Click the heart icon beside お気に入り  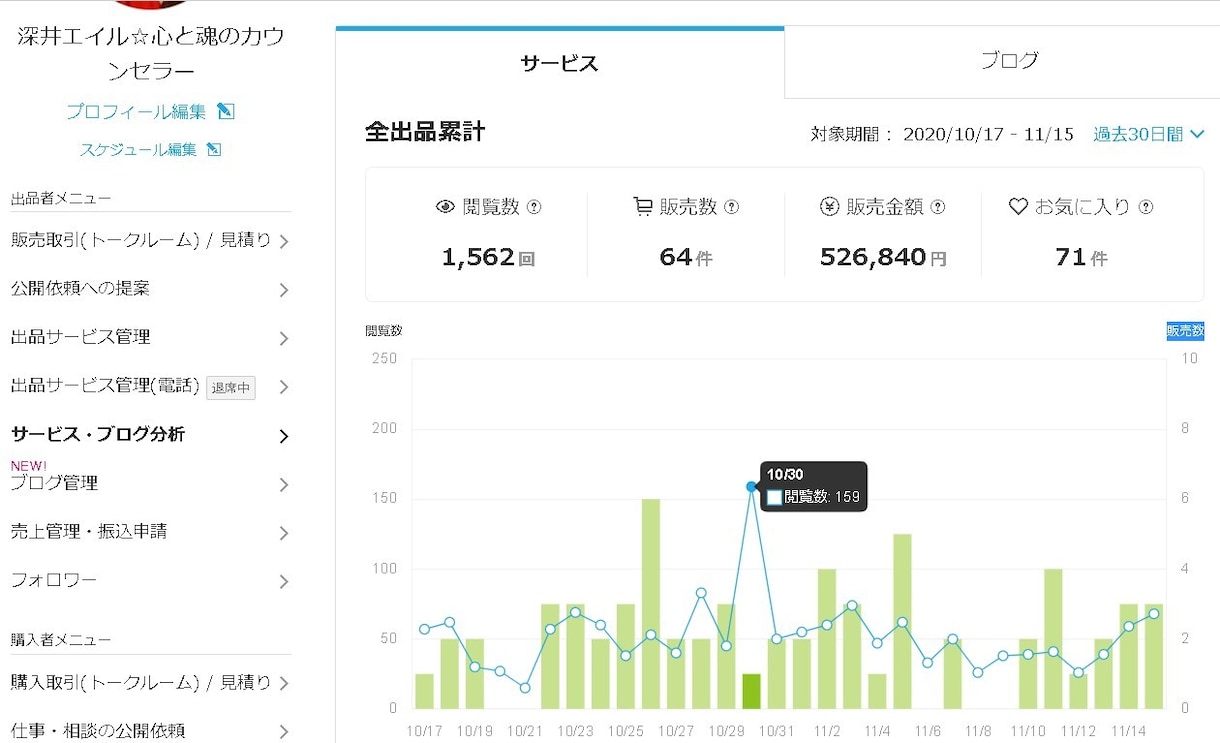[1018, 207]
